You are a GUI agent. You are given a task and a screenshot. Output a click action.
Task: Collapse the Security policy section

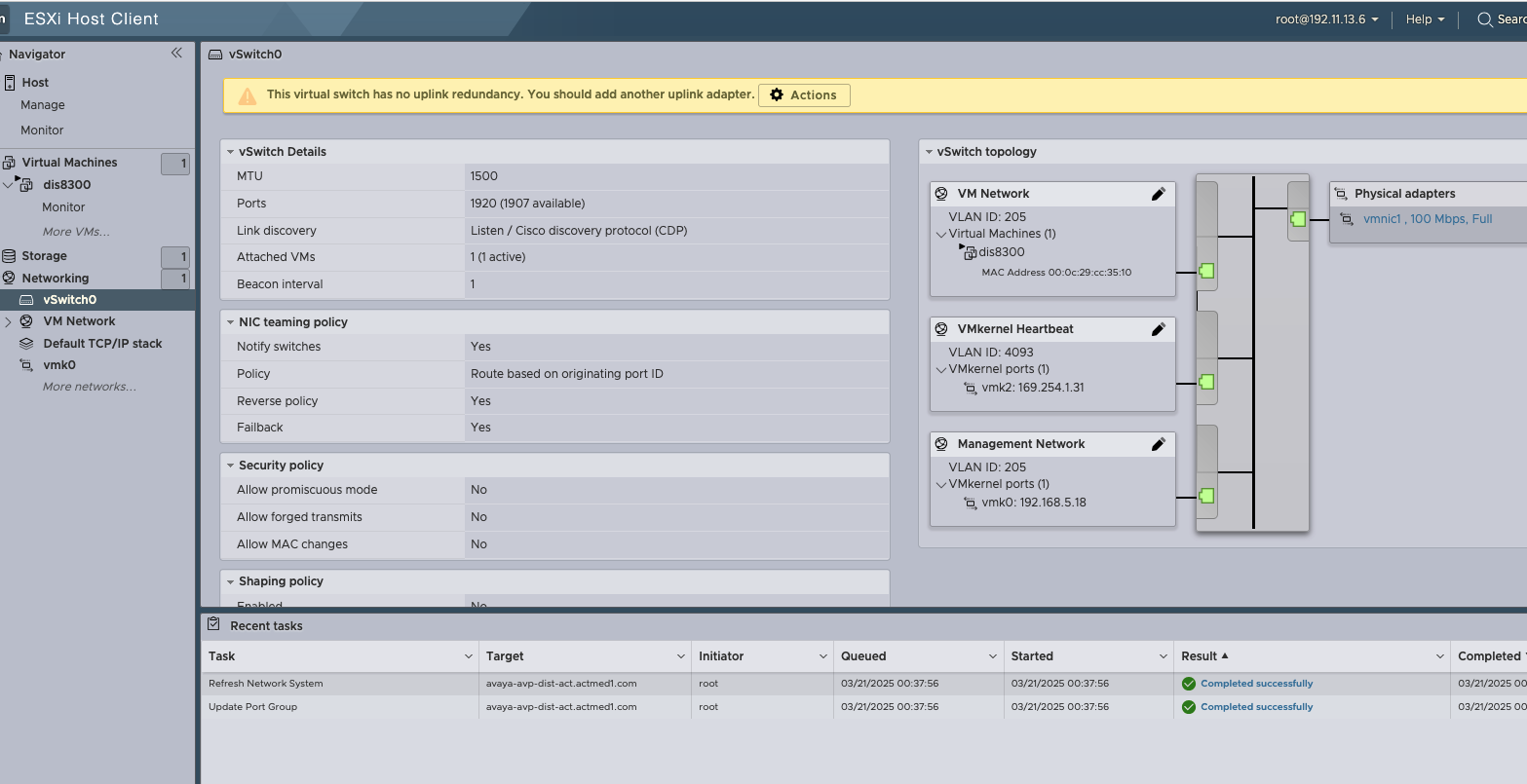point(230,466)
